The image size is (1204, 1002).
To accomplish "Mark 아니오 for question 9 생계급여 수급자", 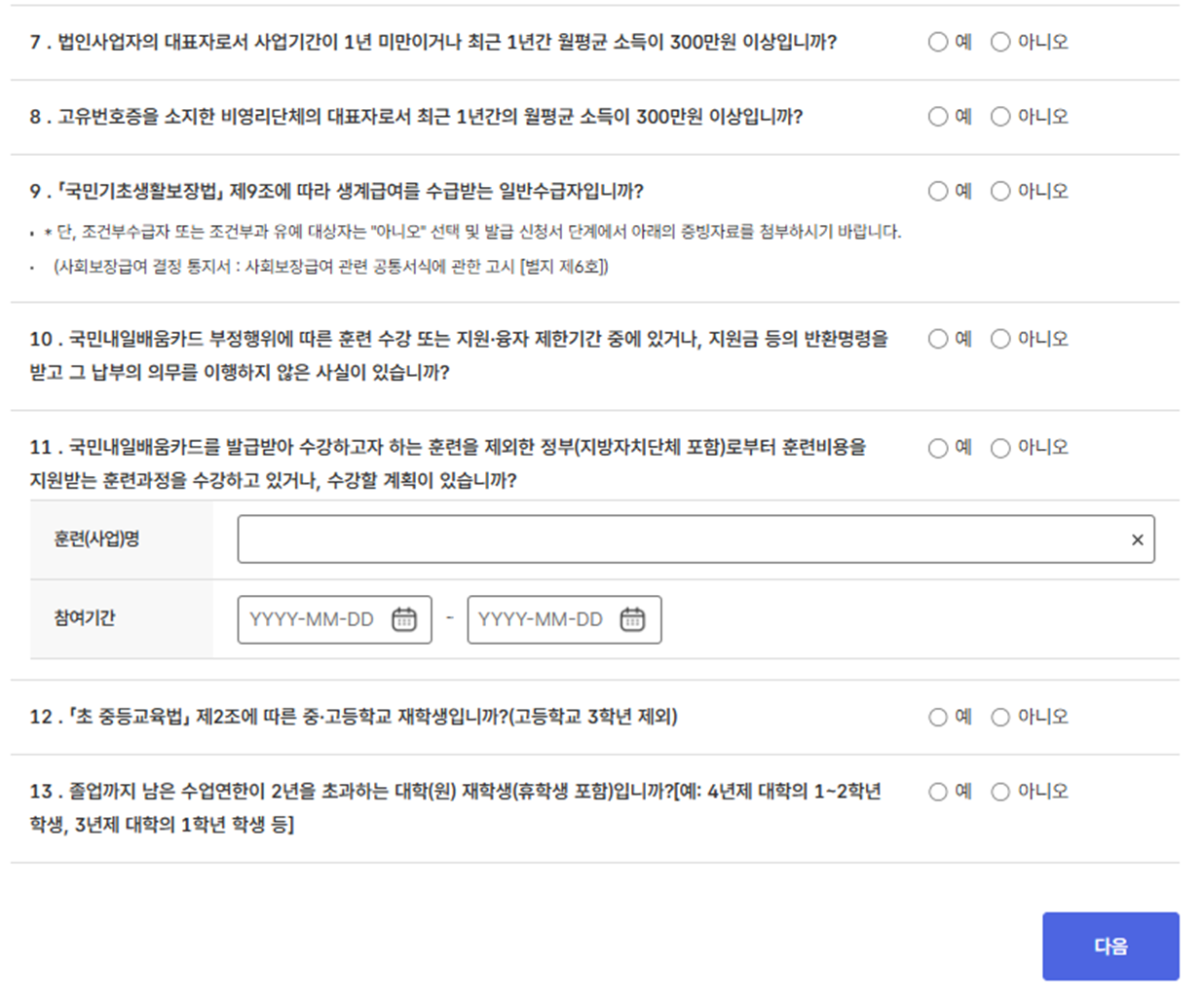I will (x=1000, y=191).
